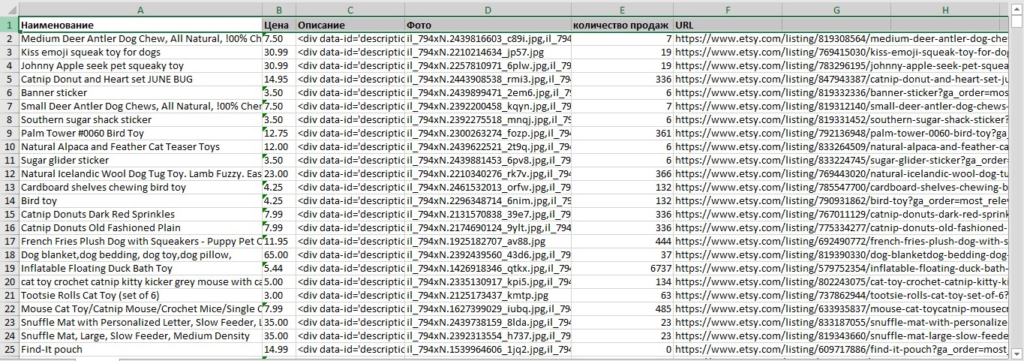Select column H header

coord(944,10)
